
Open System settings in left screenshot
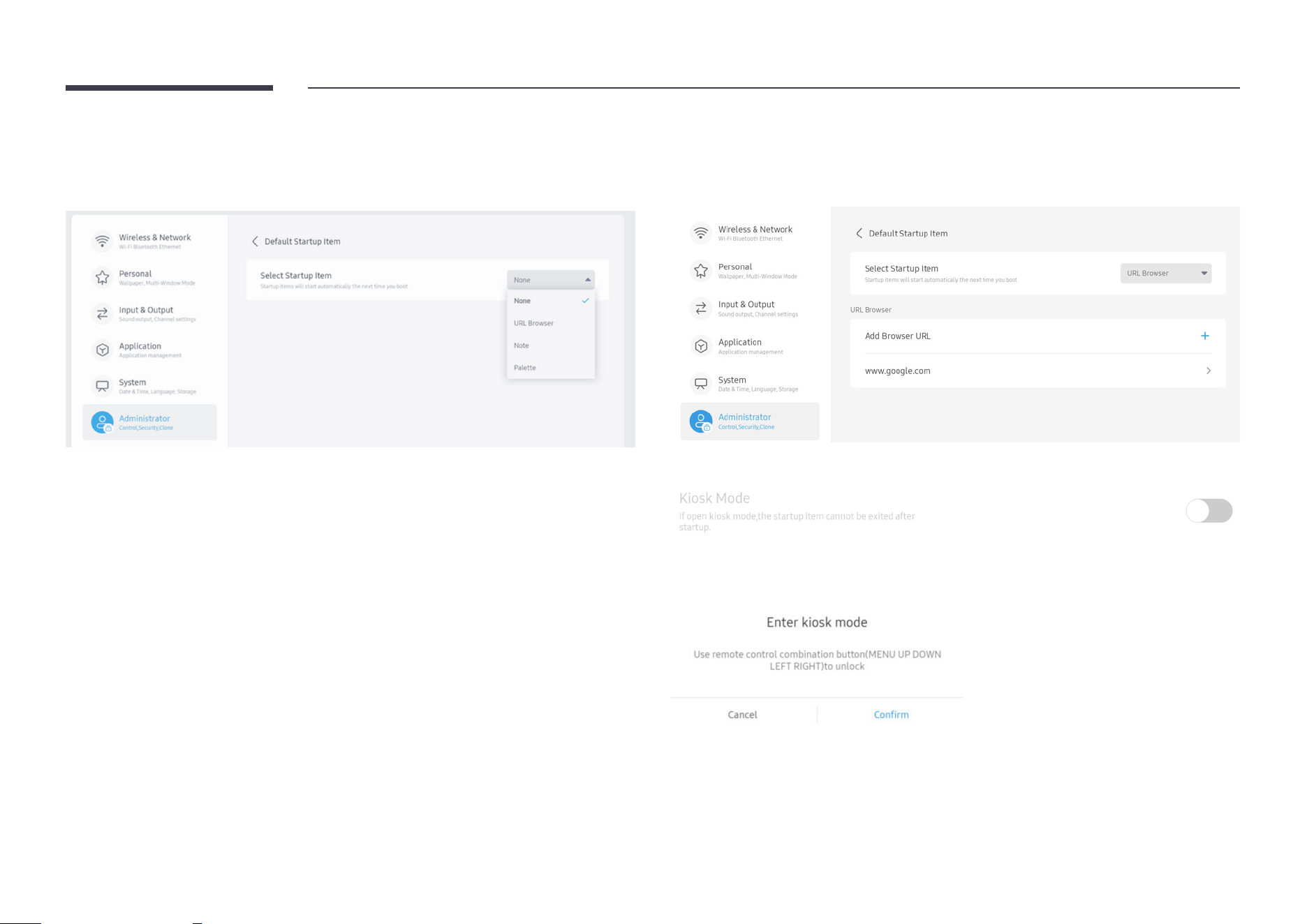(x=149, y=386)
